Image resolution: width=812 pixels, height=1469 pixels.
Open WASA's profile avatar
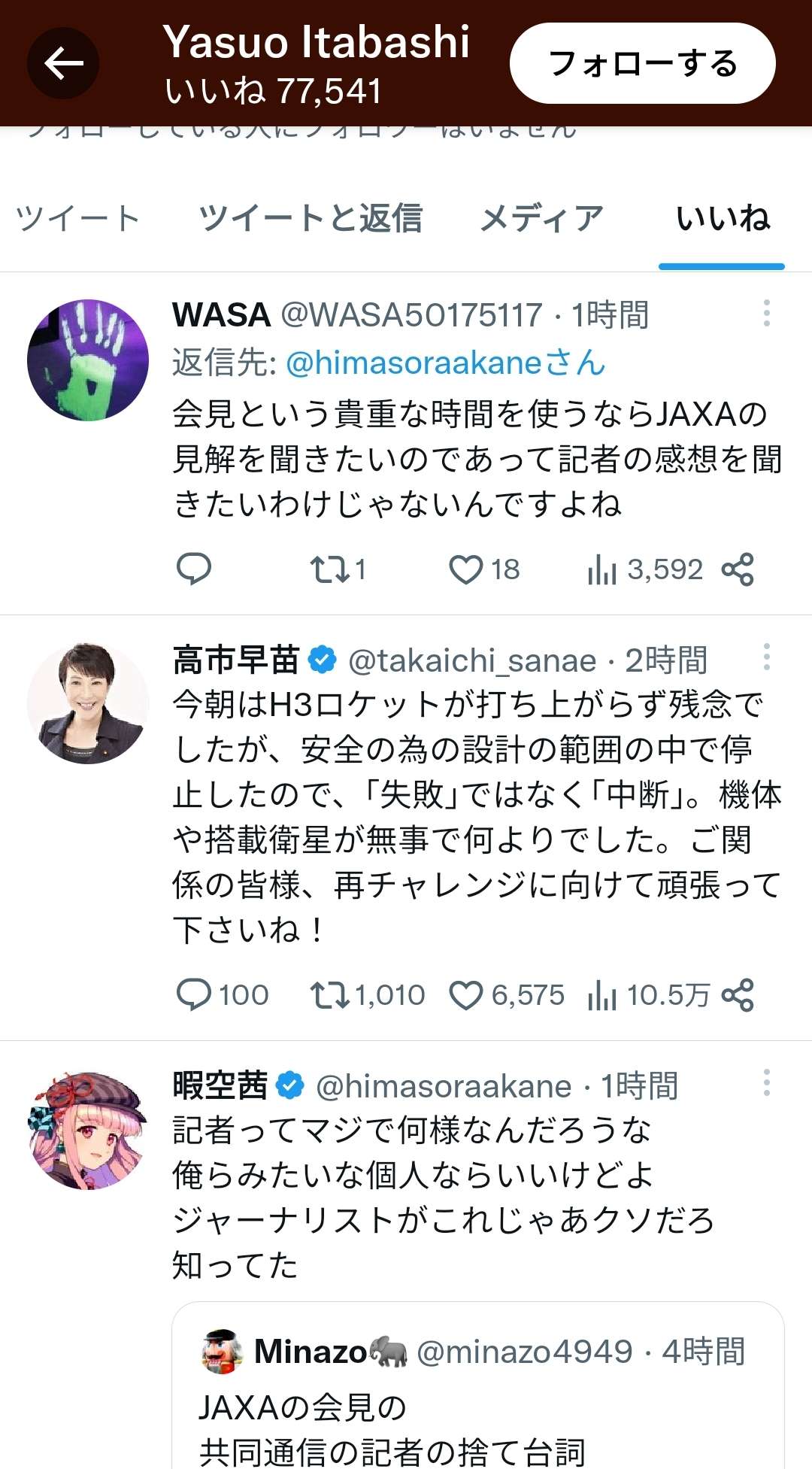[88, 360]
